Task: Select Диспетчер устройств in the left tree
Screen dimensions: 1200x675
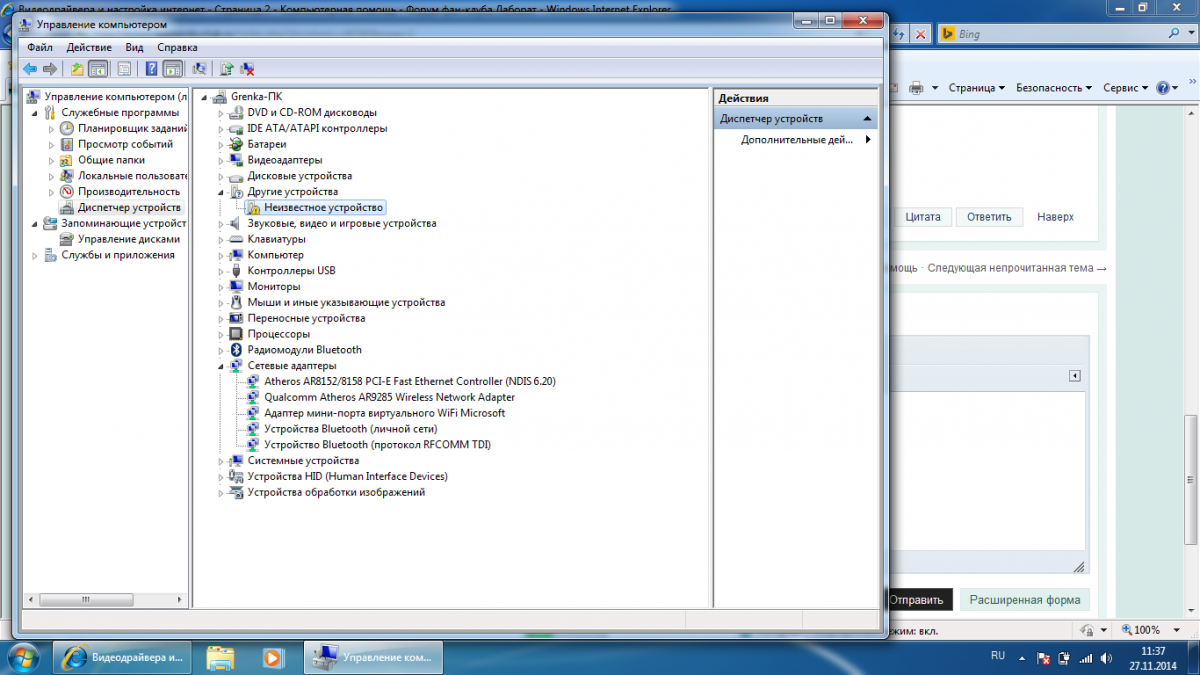Action: [129, 208]
